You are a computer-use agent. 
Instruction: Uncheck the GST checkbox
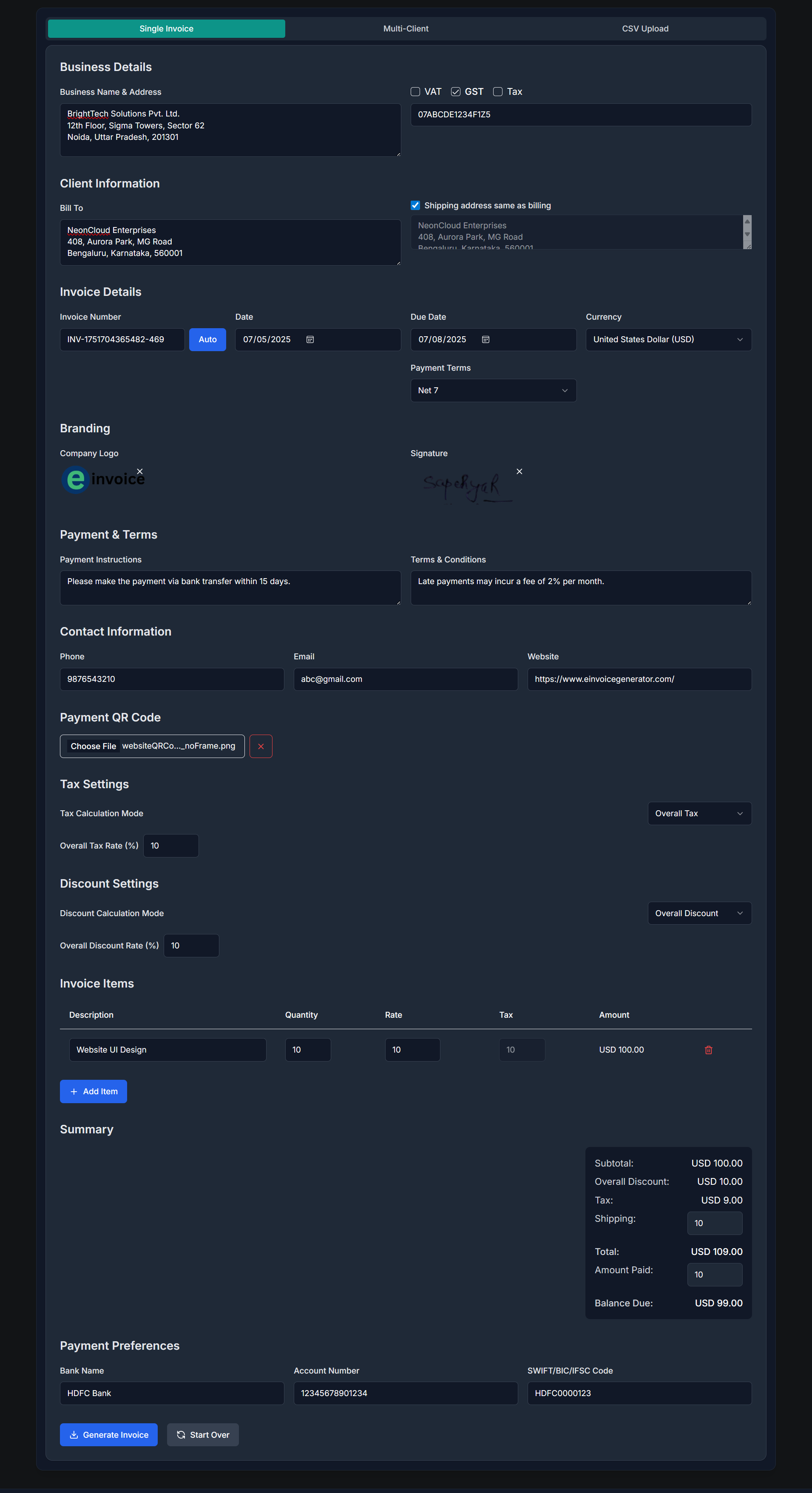tap(456, 91)
